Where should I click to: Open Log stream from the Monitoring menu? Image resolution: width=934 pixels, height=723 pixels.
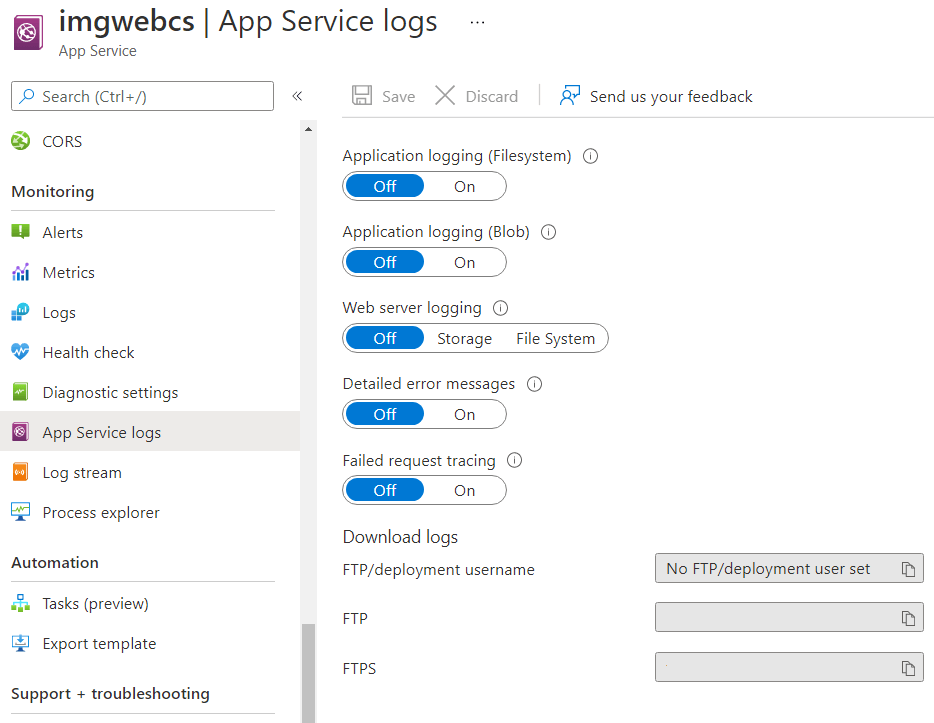tap(82, 473)
